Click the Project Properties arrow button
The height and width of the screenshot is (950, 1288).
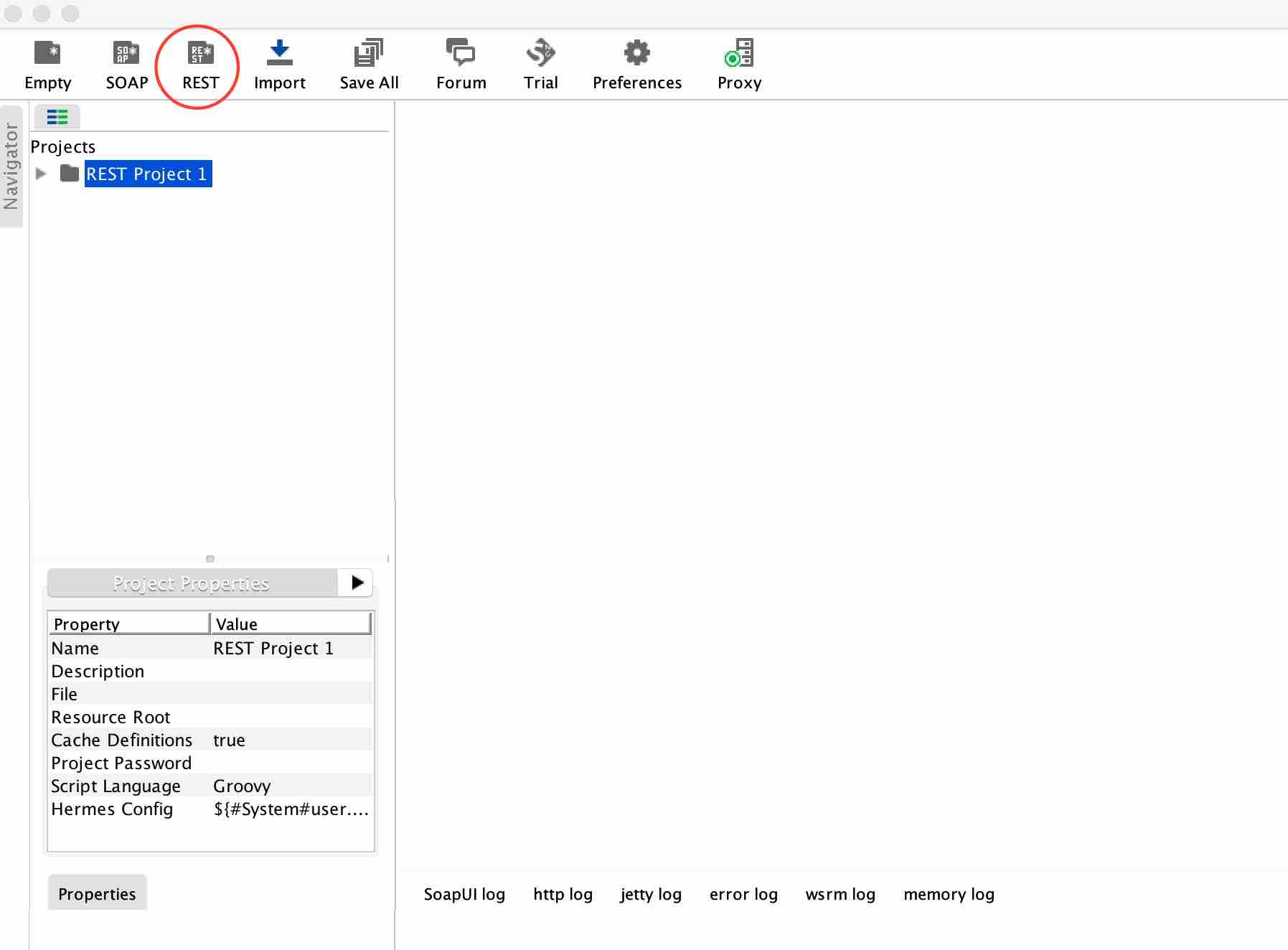[356, 582]
